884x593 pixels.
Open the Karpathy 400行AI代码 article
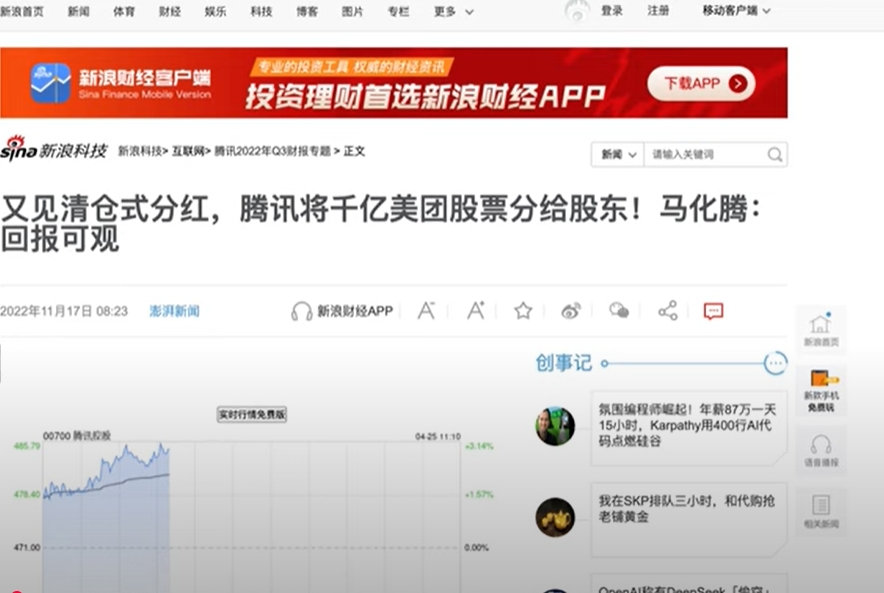point(687,425)
